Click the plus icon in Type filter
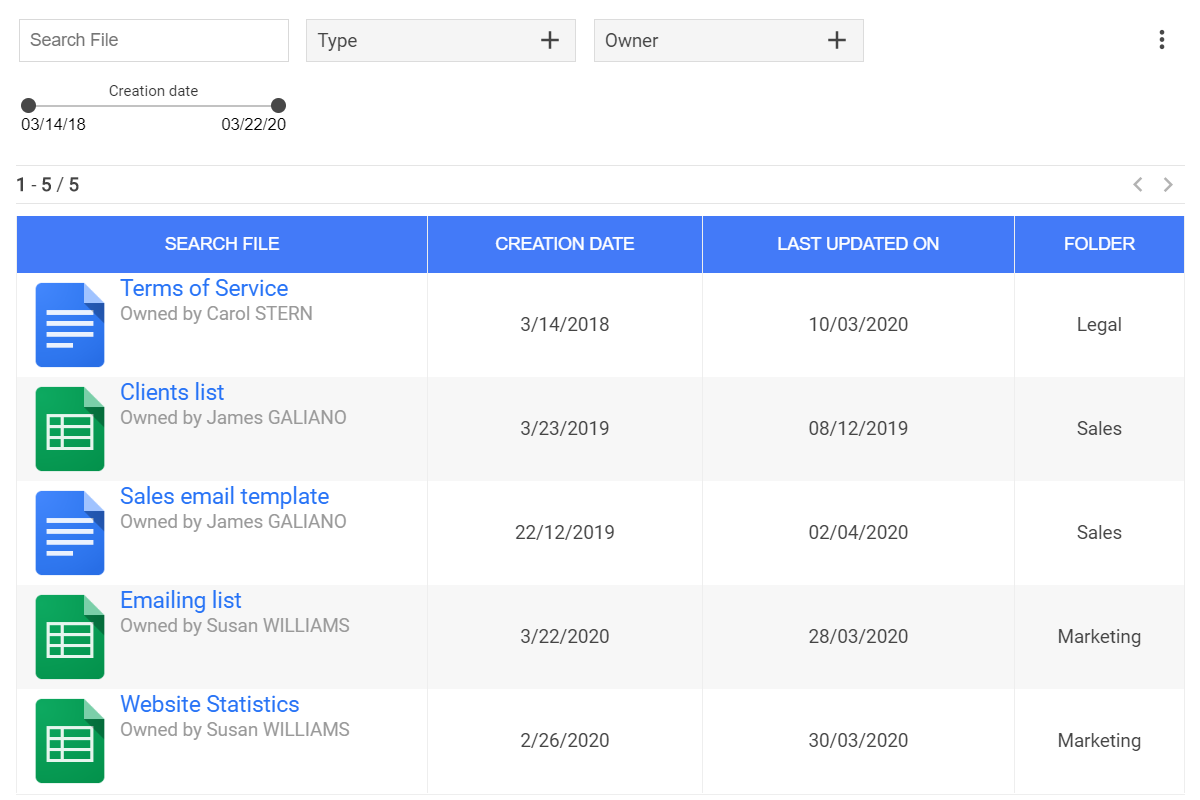Viewport: 1200px width, 800px height. tap(550, 40)
